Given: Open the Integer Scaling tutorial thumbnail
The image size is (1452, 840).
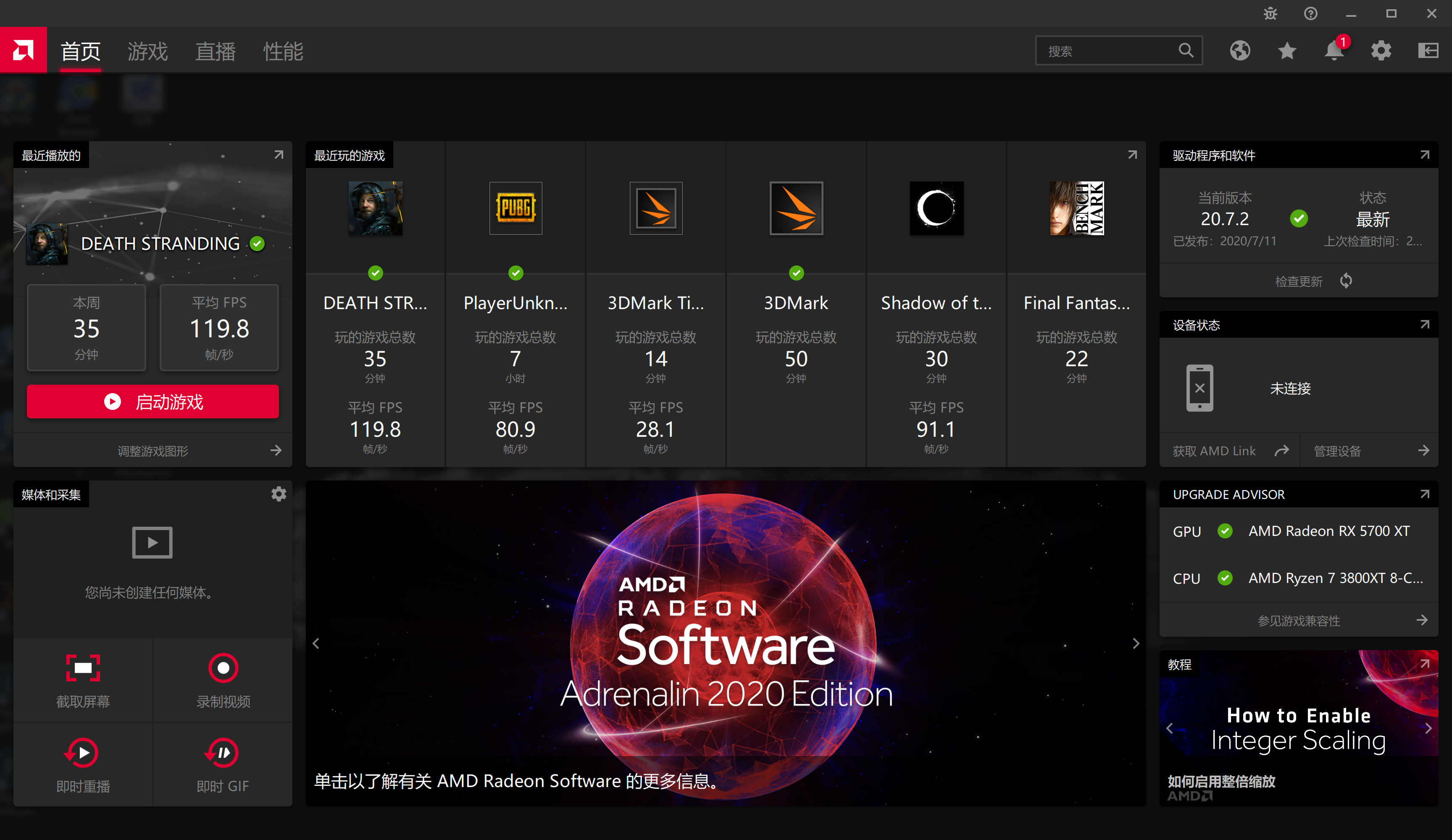Looking at the screenshot, I should 1299,728.
